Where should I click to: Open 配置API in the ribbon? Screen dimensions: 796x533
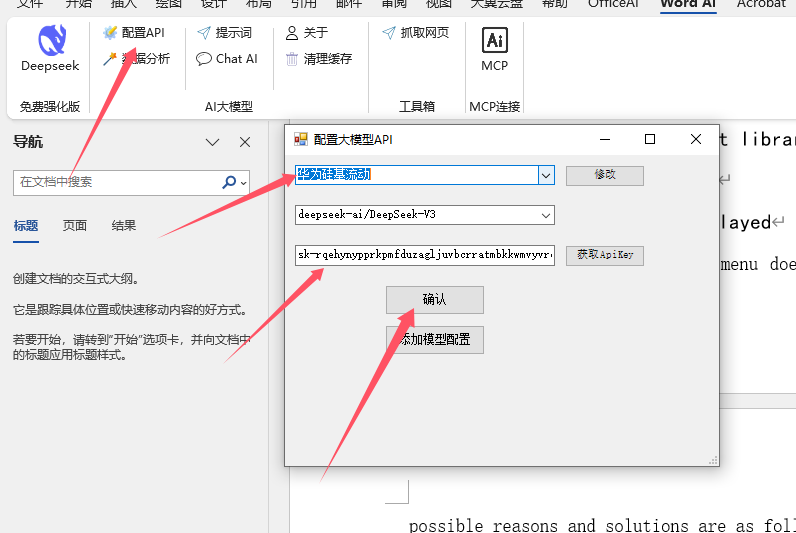click(134, 33)
